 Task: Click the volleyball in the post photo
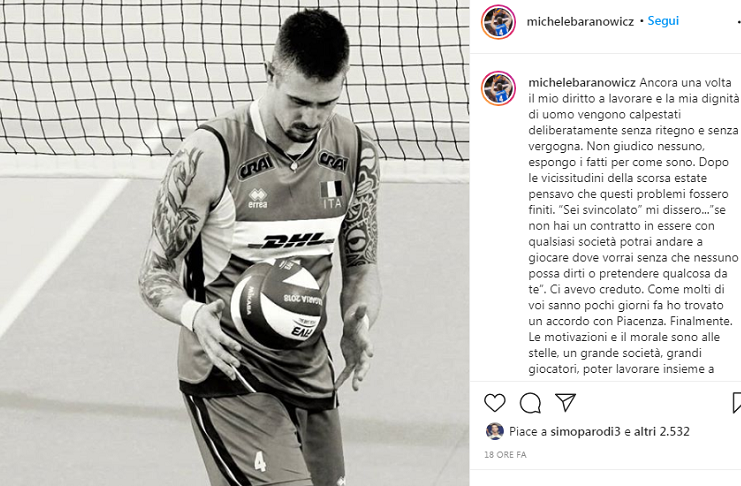(x=277, y=305)
